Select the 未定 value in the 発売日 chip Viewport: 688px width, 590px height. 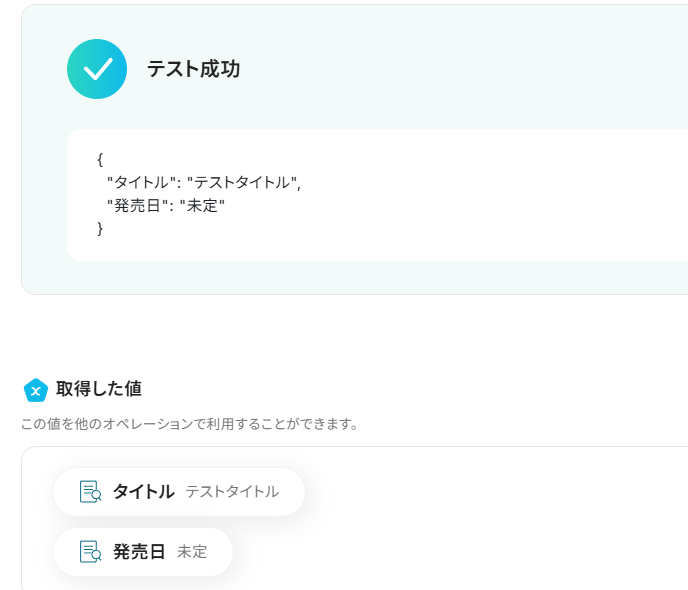coord(192,552)
